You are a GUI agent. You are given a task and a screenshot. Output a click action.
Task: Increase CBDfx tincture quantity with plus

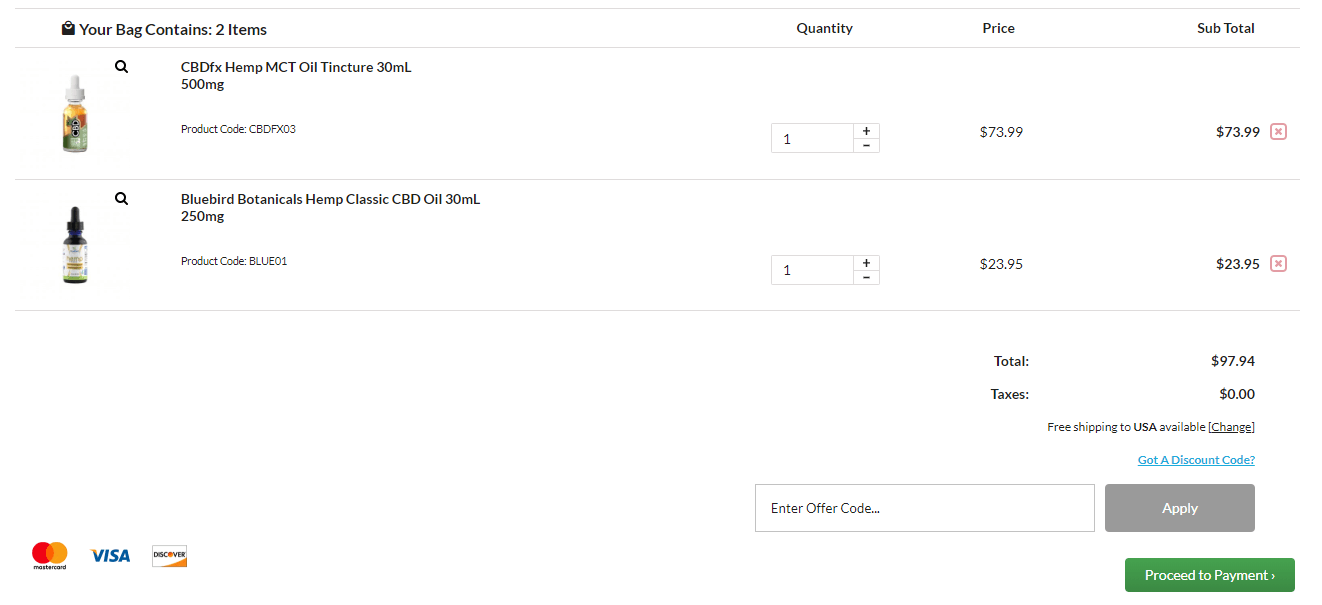pos(866,131)
